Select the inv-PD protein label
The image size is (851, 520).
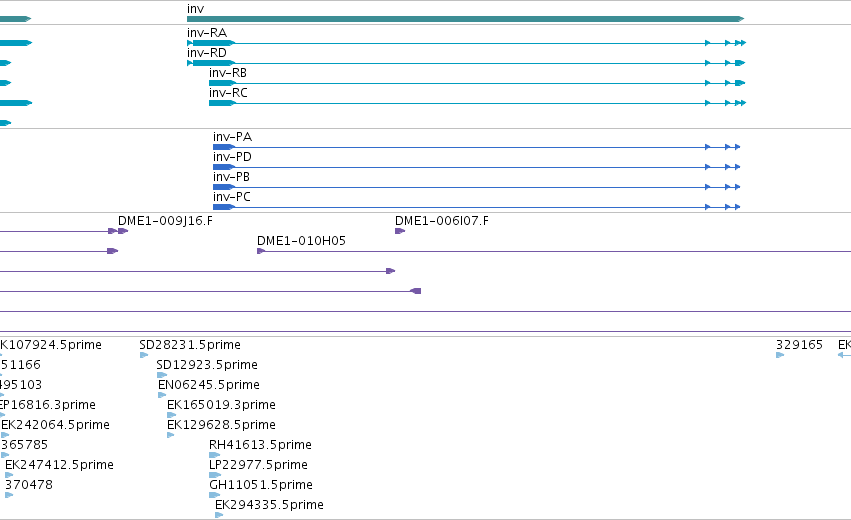point(232,157)
